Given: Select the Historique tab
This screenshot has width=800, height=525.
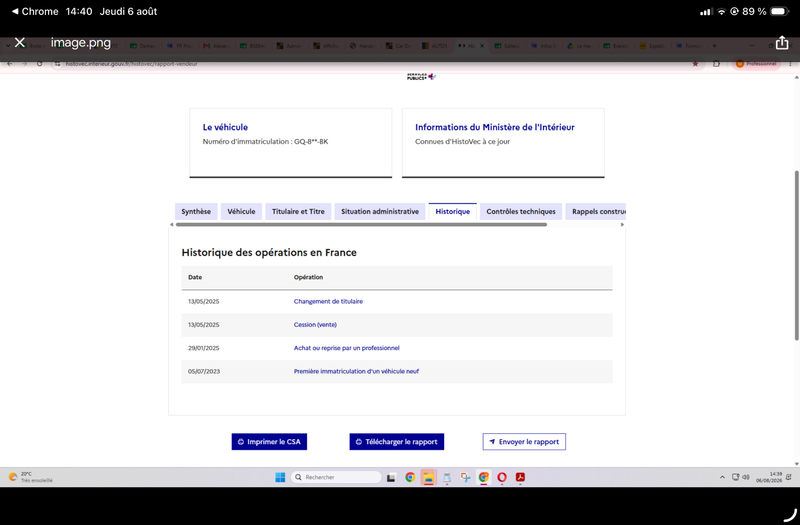Looking at the screenshot, I should 453,211.
